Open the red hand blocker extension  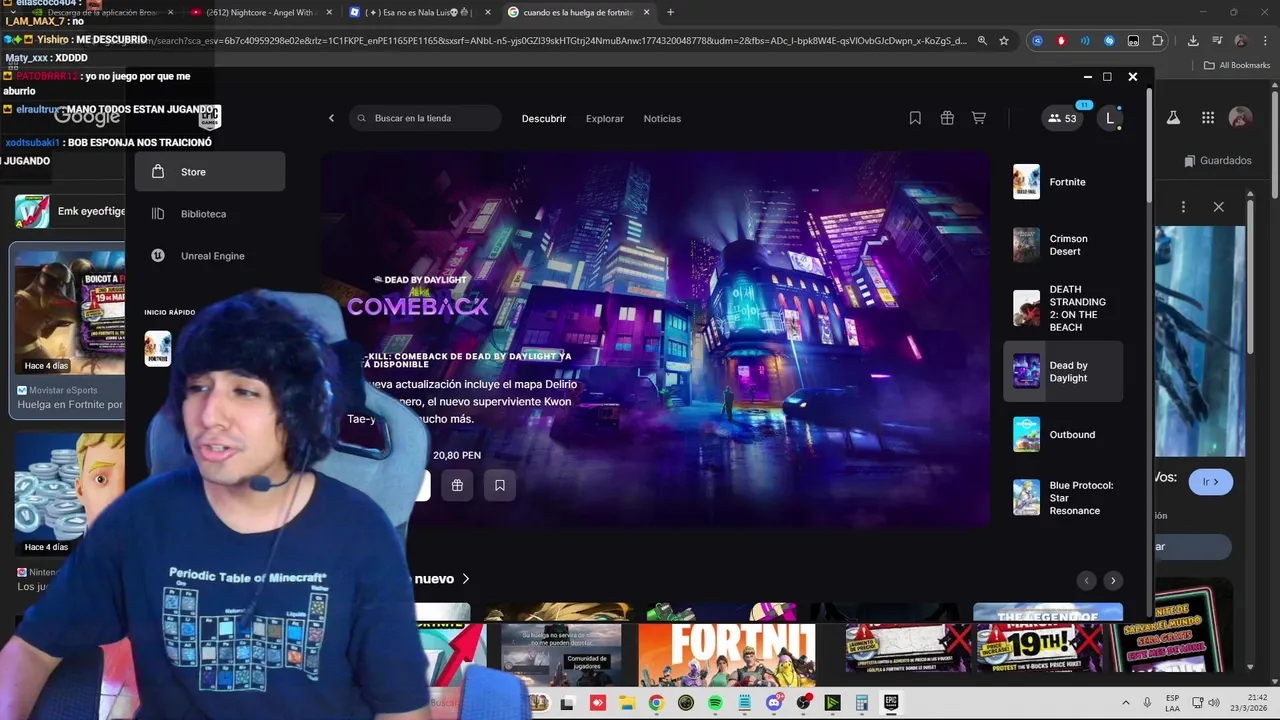pos(1061,41)
